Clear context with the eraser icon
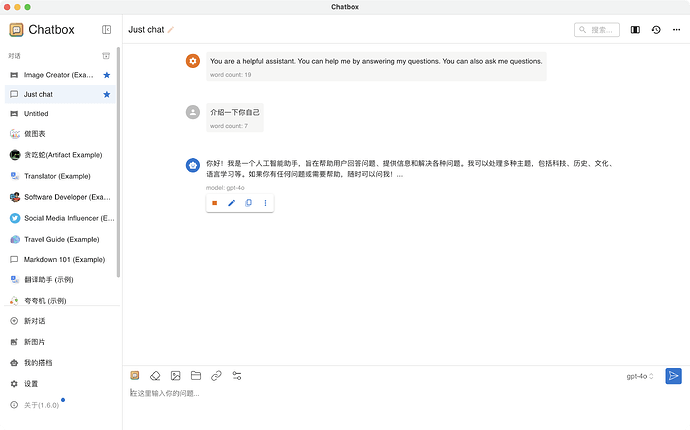 (x=155, y=376)
